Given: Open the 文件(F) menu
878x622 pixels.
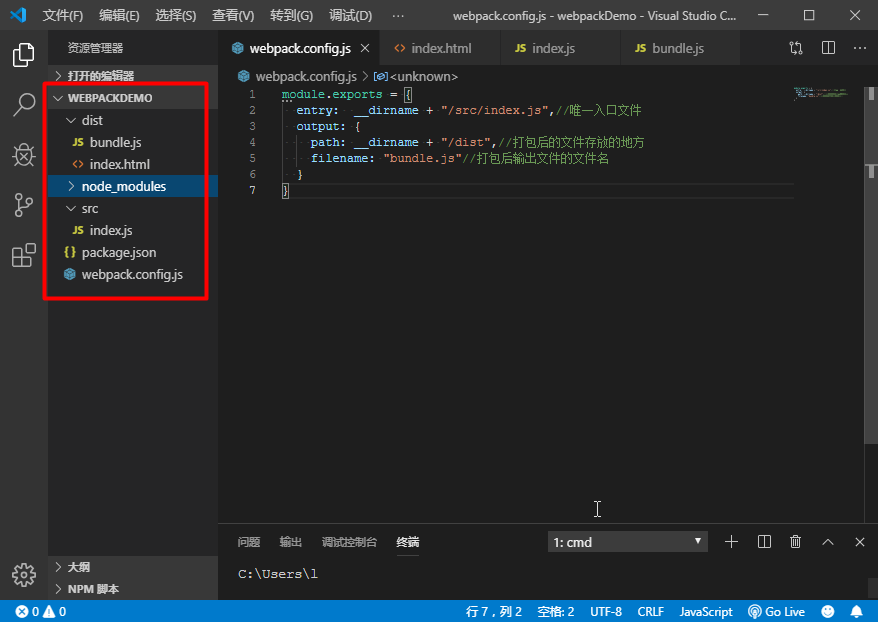Looking at the screenshot, I should point(63,16).
